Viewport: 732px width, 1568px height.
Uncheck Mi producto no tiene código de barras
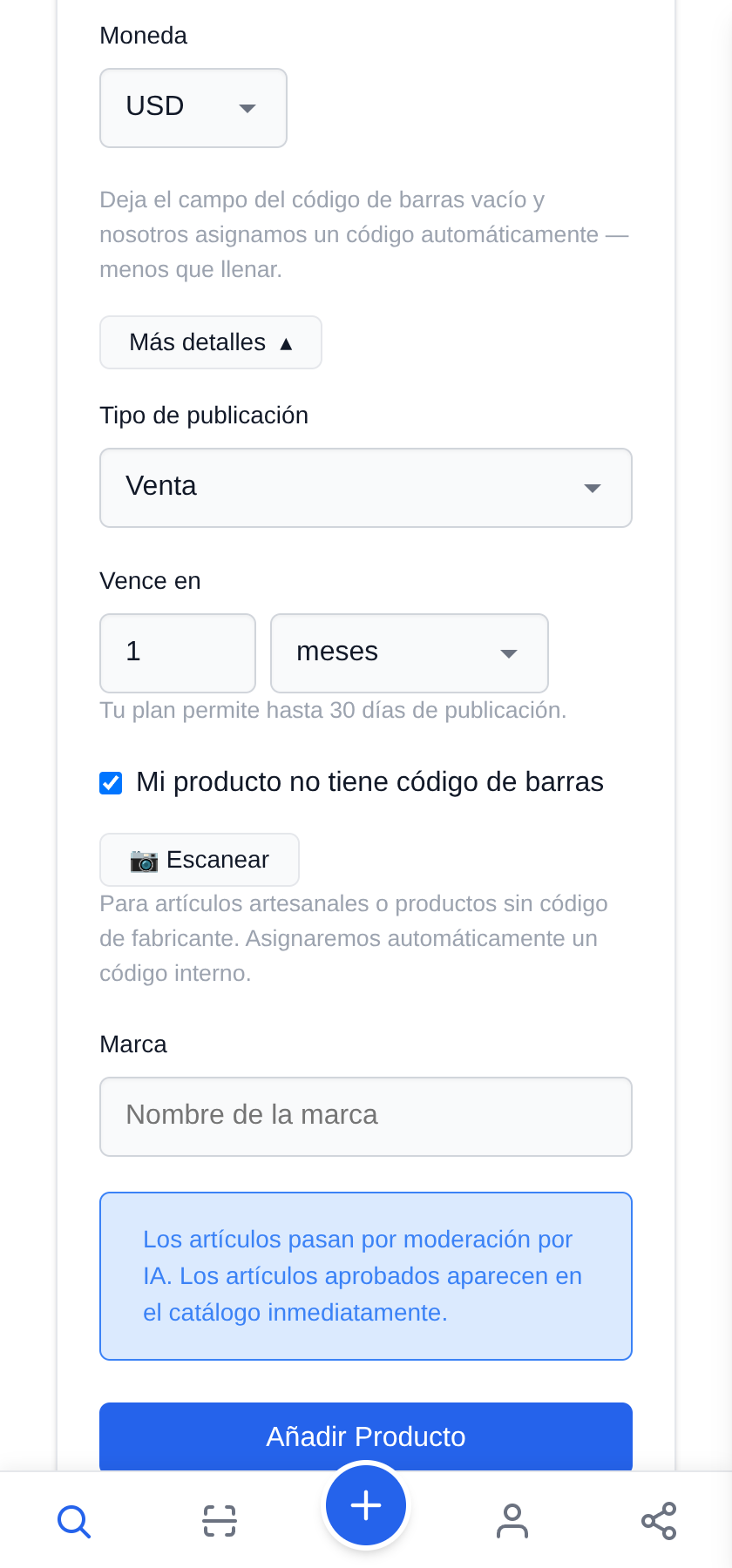(111, 783)
